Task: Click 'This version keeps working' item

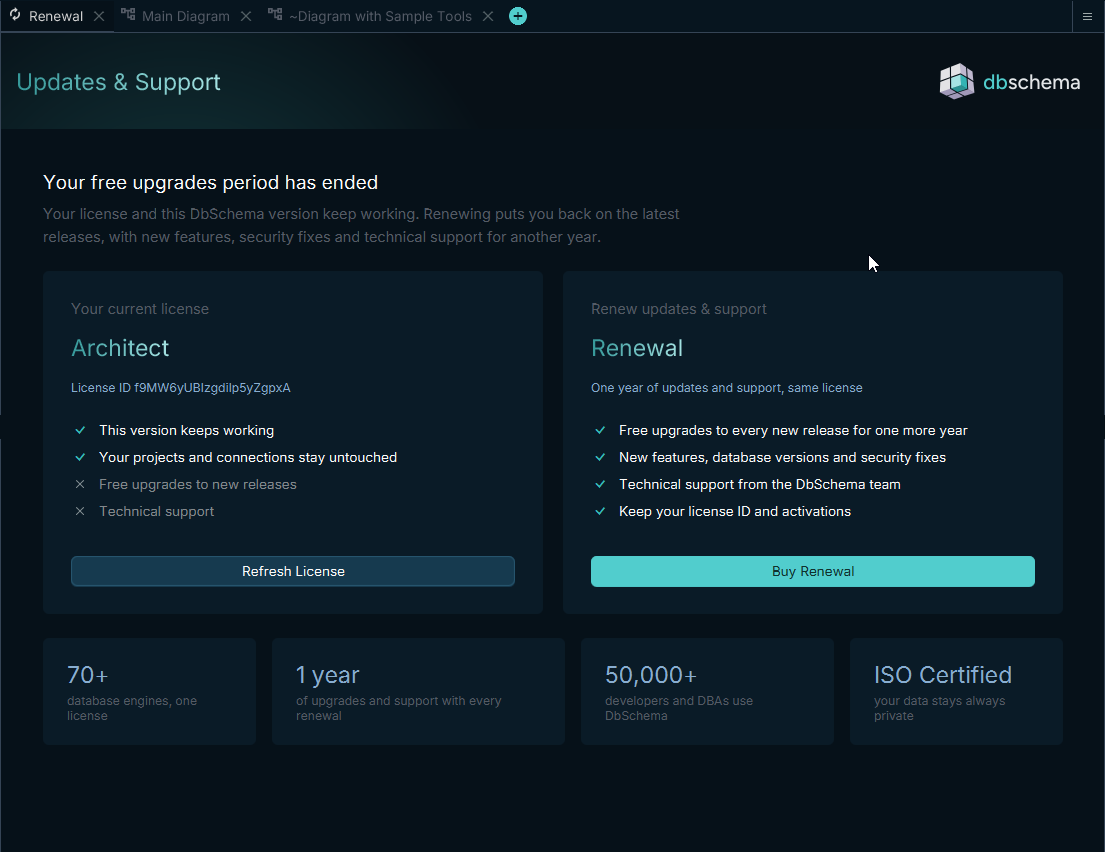Action: click(x=187, y=431)
